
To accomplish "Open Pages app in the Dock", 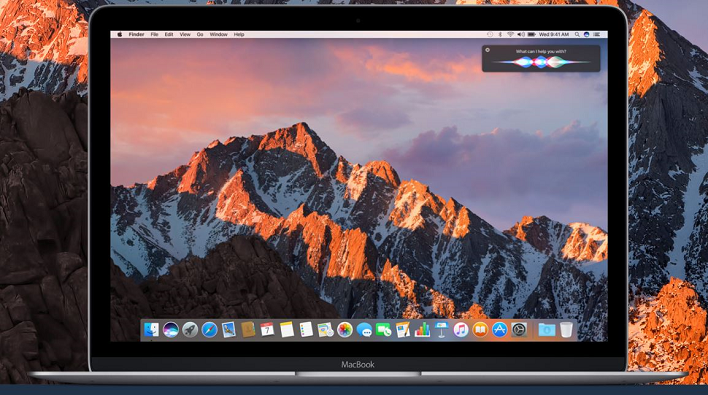I will pyautogui.click(x=403, y=330).
